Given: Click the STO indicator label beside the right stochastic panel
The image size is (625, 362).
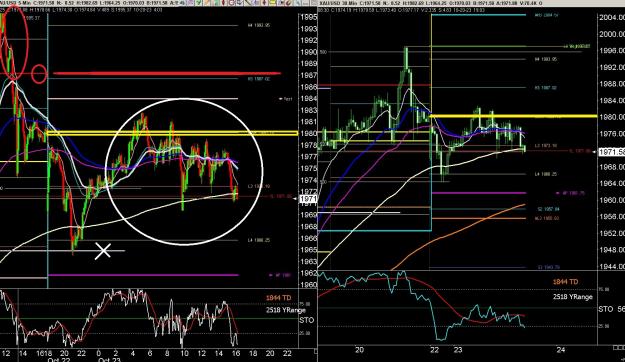Looking at the screenshot, I should 606,309.
